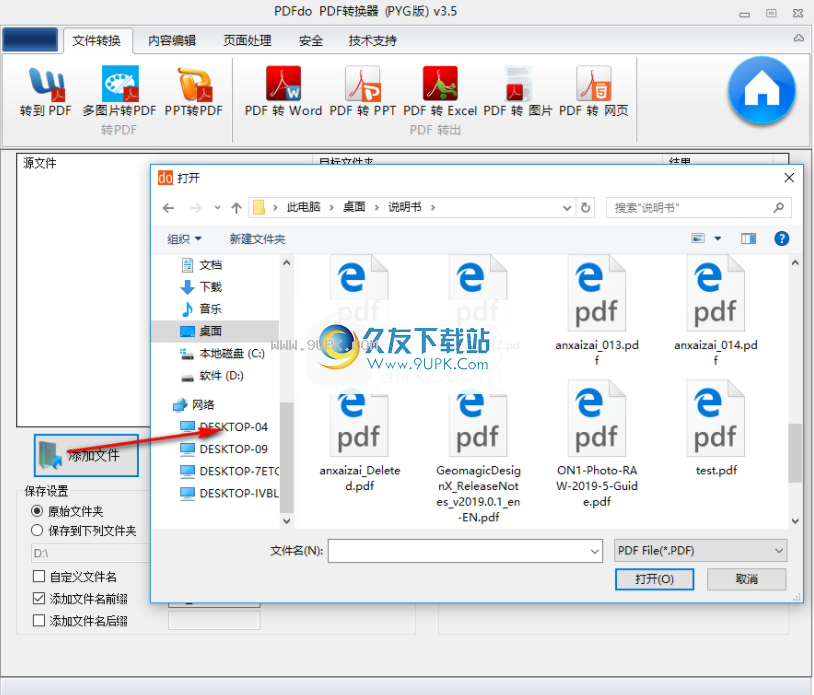Click the file list vertical scrollbar thumb
Image resolution: width=814 pixels, height=695 pixels.
pyautogui.click(x=794, y=453)
